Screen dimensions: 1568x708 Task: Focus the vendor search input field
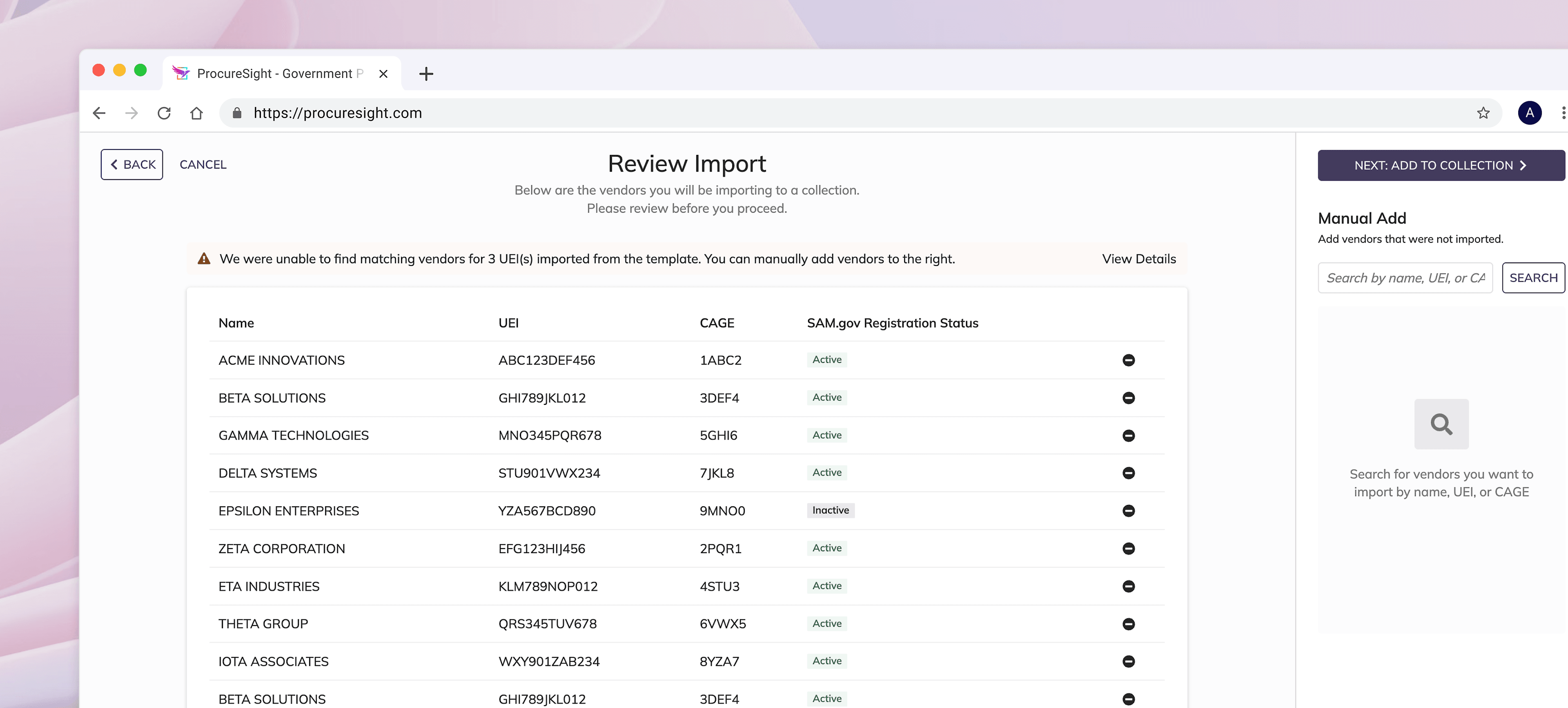coord(1404,277)
